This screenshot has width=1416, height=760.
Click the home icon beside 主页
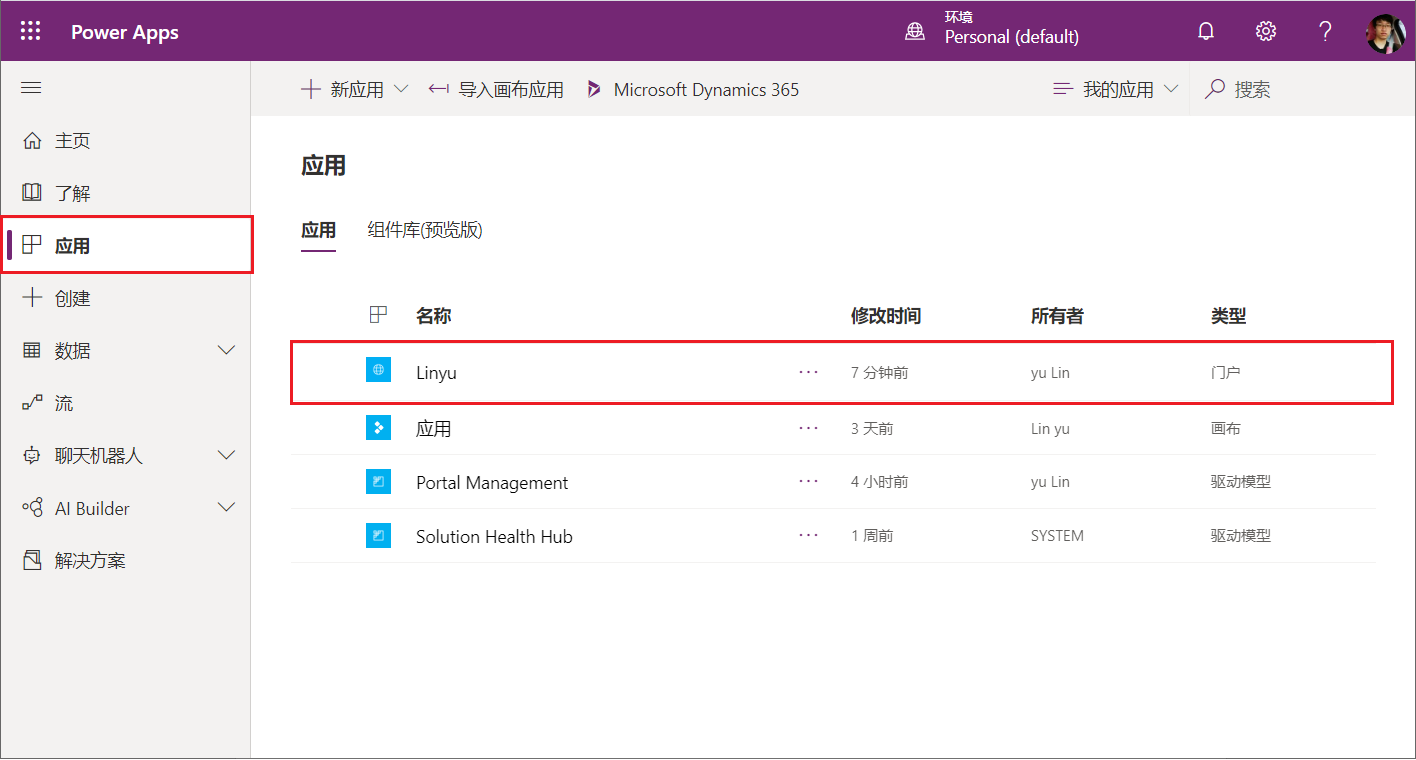coord(32,140)
